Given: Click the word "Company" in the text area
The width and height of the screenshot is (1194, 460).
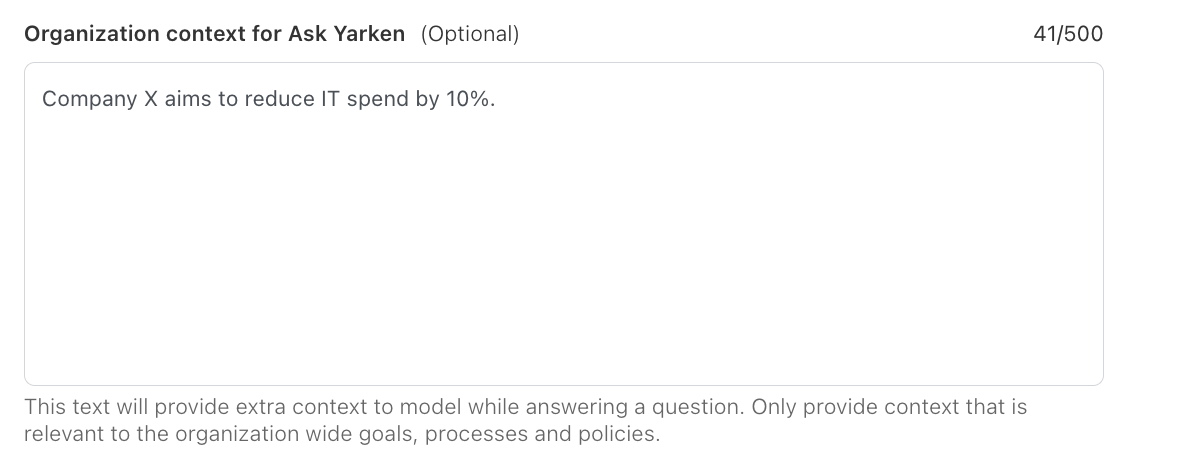Looking at the screenshot, I should click(x=84, y=100).
